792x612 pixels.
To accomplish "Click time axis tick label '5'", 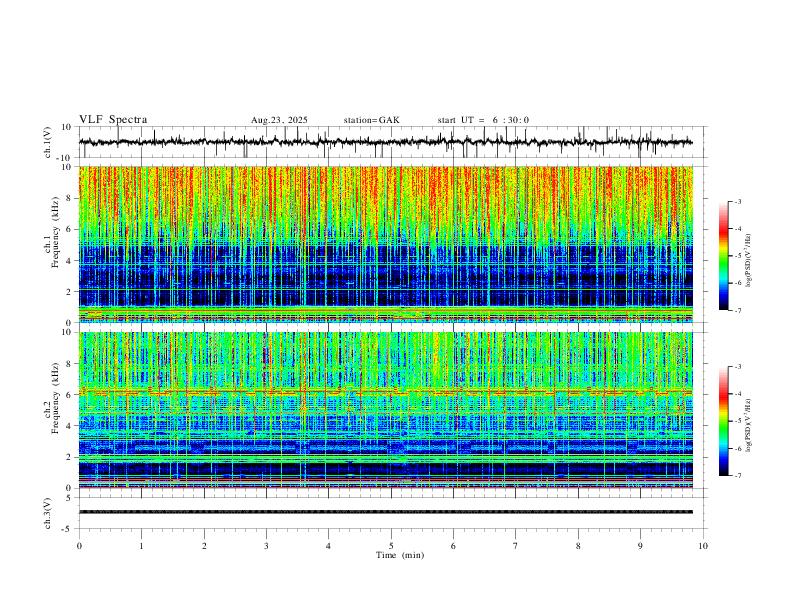I will coord(391,546).
